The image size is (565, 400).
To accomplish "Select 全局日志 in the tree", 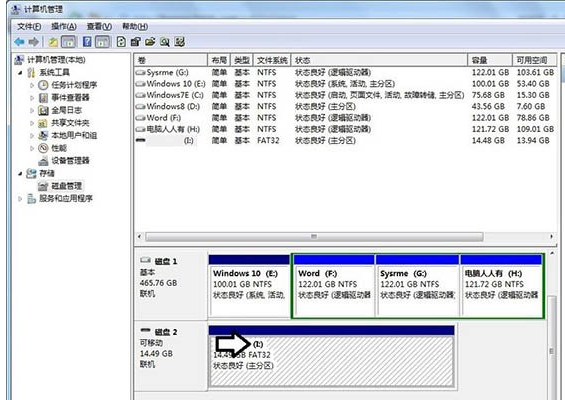I will click(60, 110).
